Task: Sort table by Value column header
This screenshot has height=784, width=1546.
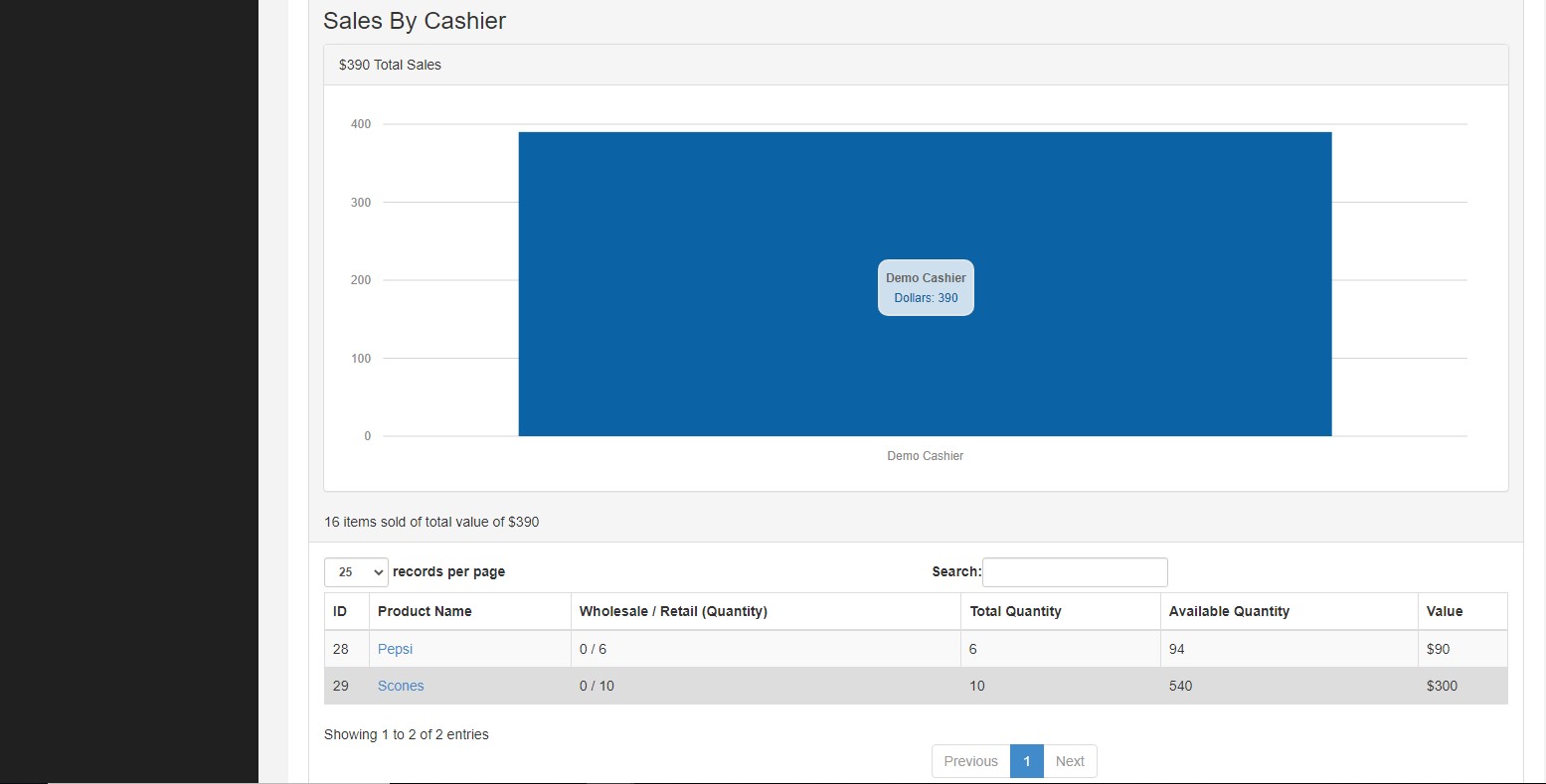Action: [1445, 611]
